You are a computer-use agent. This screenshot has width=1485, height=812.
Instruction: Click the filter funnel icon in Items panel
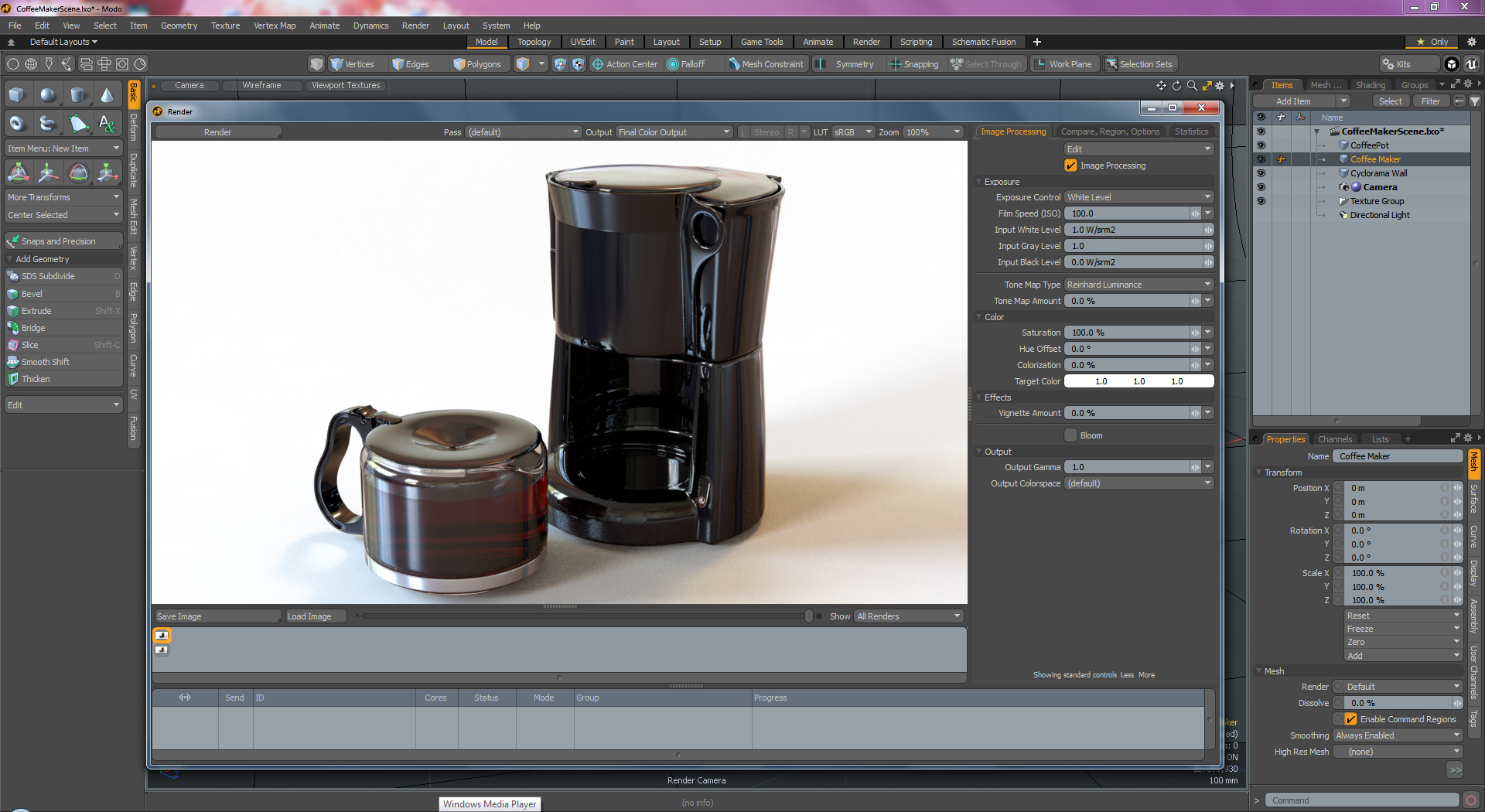[x=1475, y=101]
